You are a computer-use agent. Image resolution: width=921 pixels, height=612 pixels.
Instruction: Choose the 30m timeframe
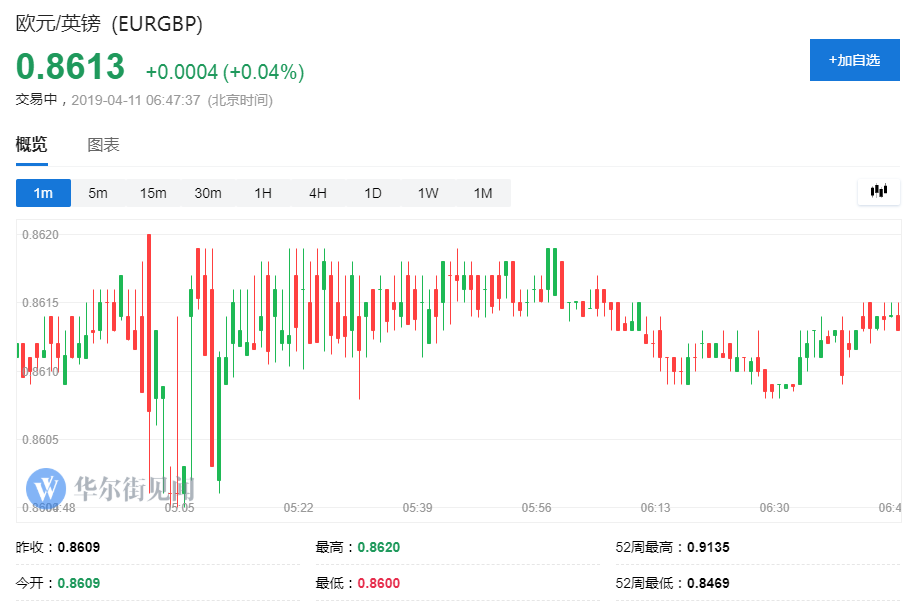(x=208, y=193)
